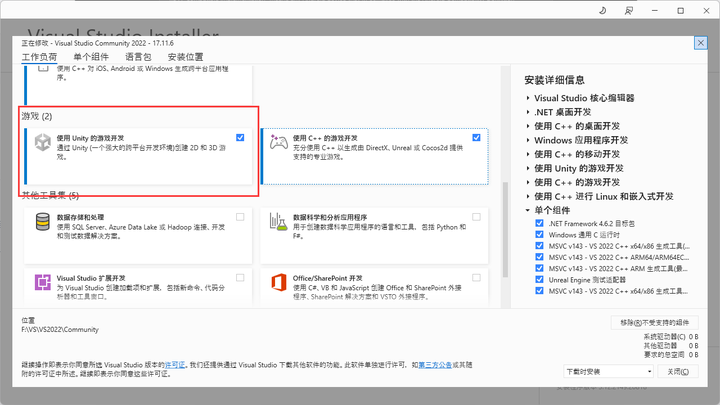Open the license link

[x=174, y=365]
